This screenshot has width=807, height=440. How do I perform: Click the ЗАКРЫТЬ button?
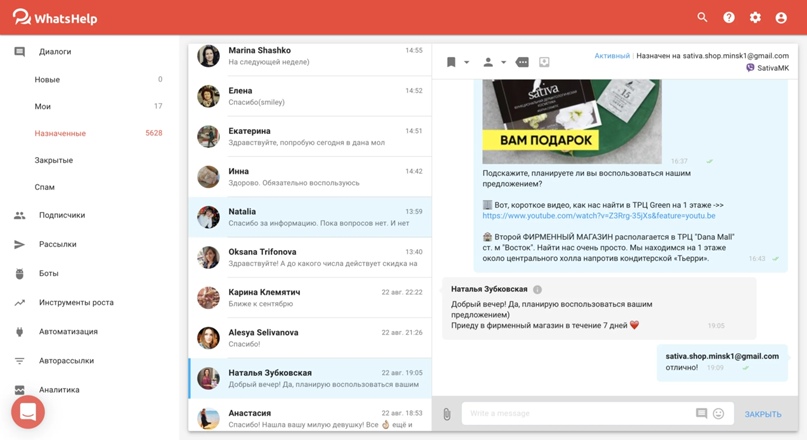coord(762,414)
